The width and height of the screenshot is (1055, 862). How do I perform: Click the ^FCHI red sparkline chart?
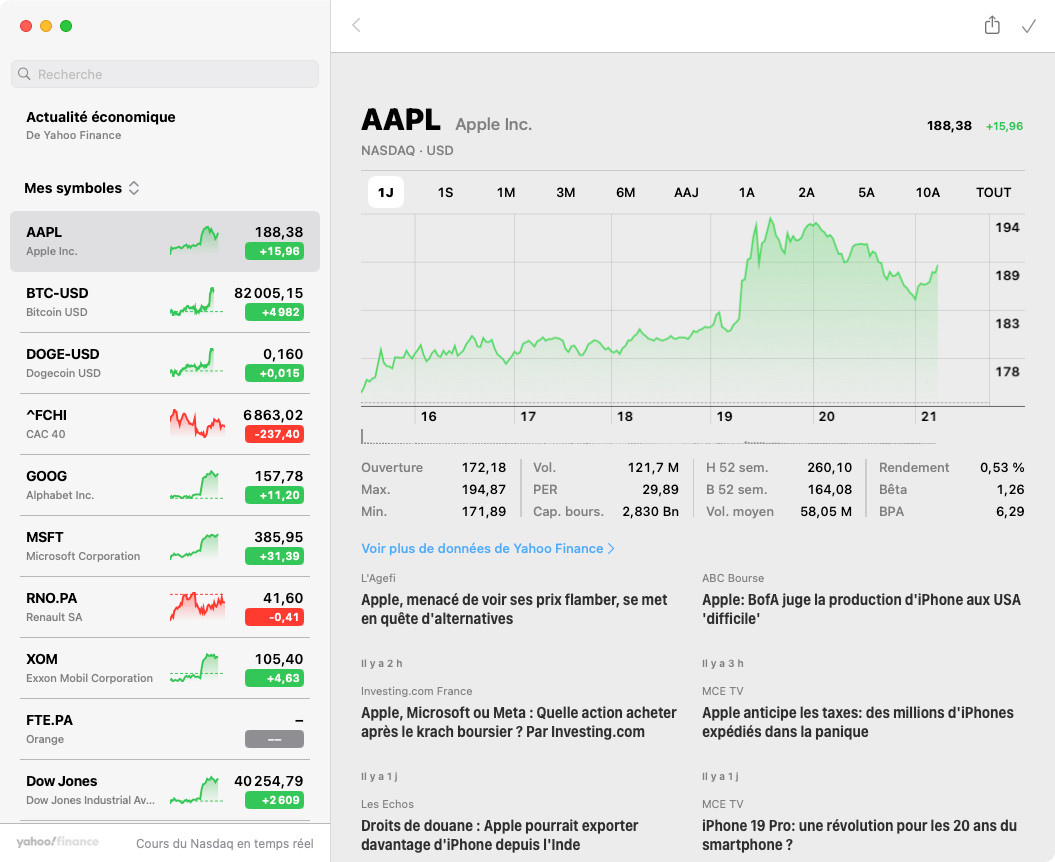pos(197,423)
